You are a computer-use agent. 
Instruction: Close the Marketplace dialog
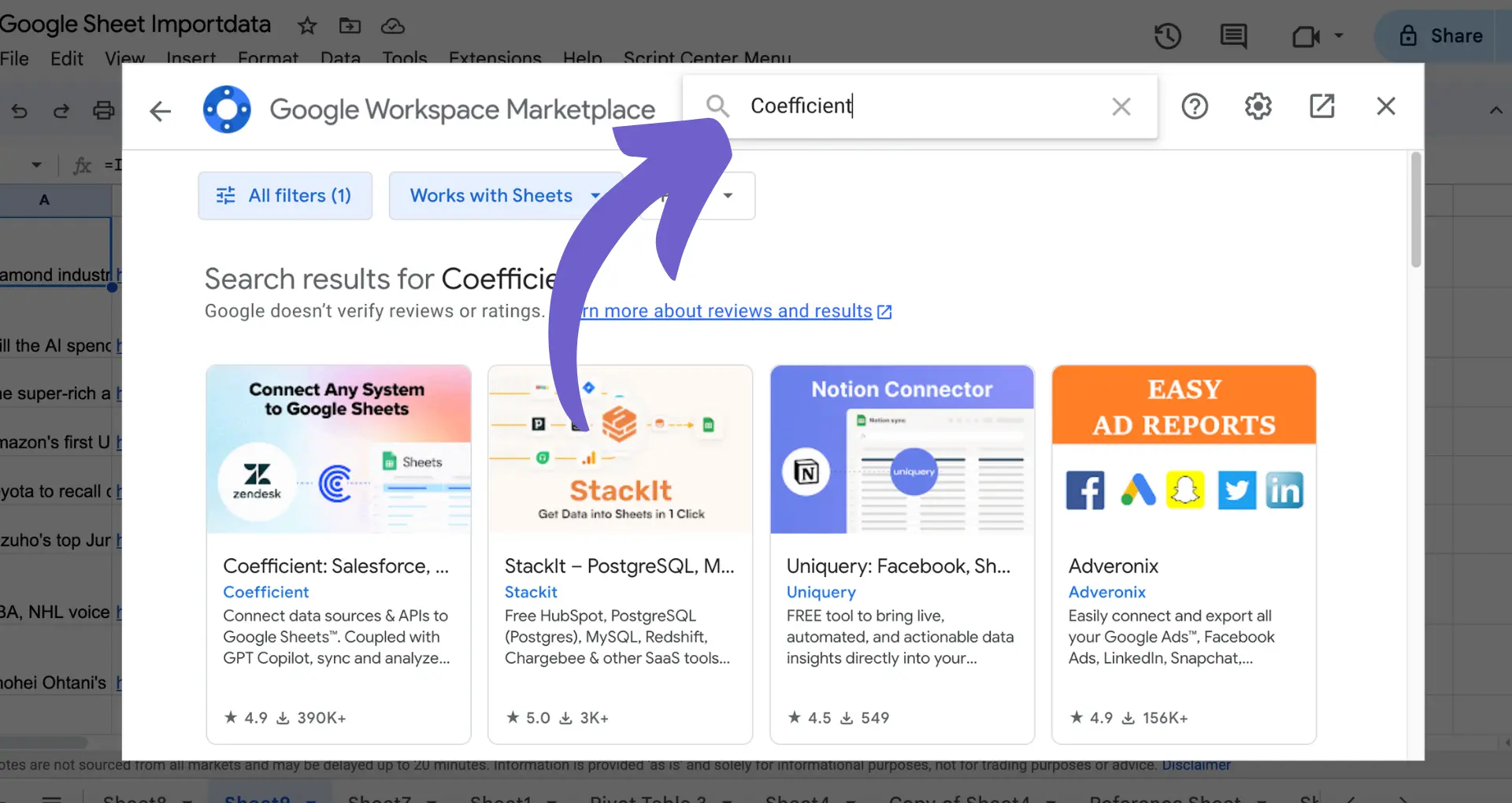[x=1386, y=106]
